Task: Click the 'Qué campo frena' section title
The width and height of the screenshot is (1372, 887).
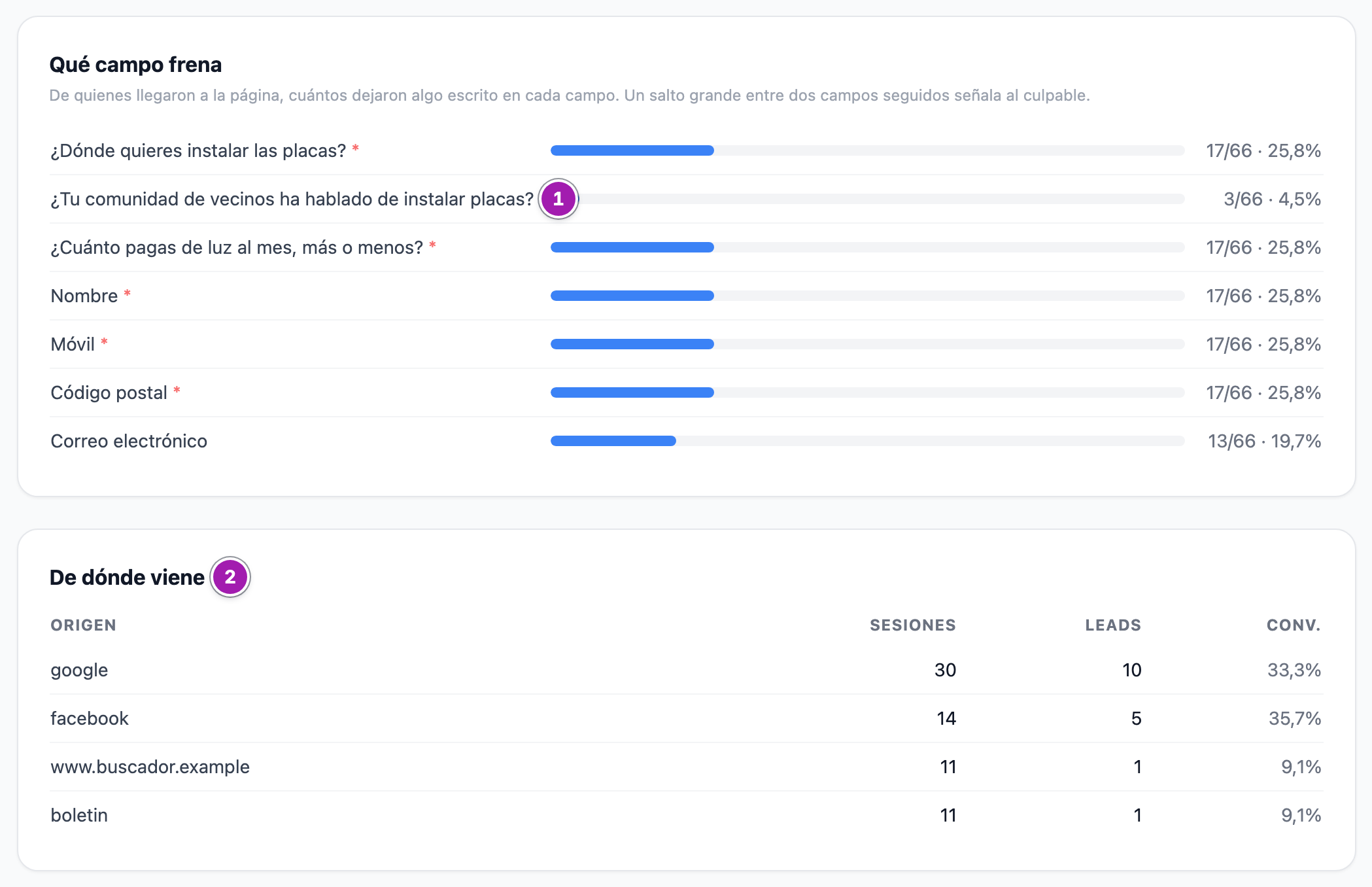Action: (x=135, y=65)
